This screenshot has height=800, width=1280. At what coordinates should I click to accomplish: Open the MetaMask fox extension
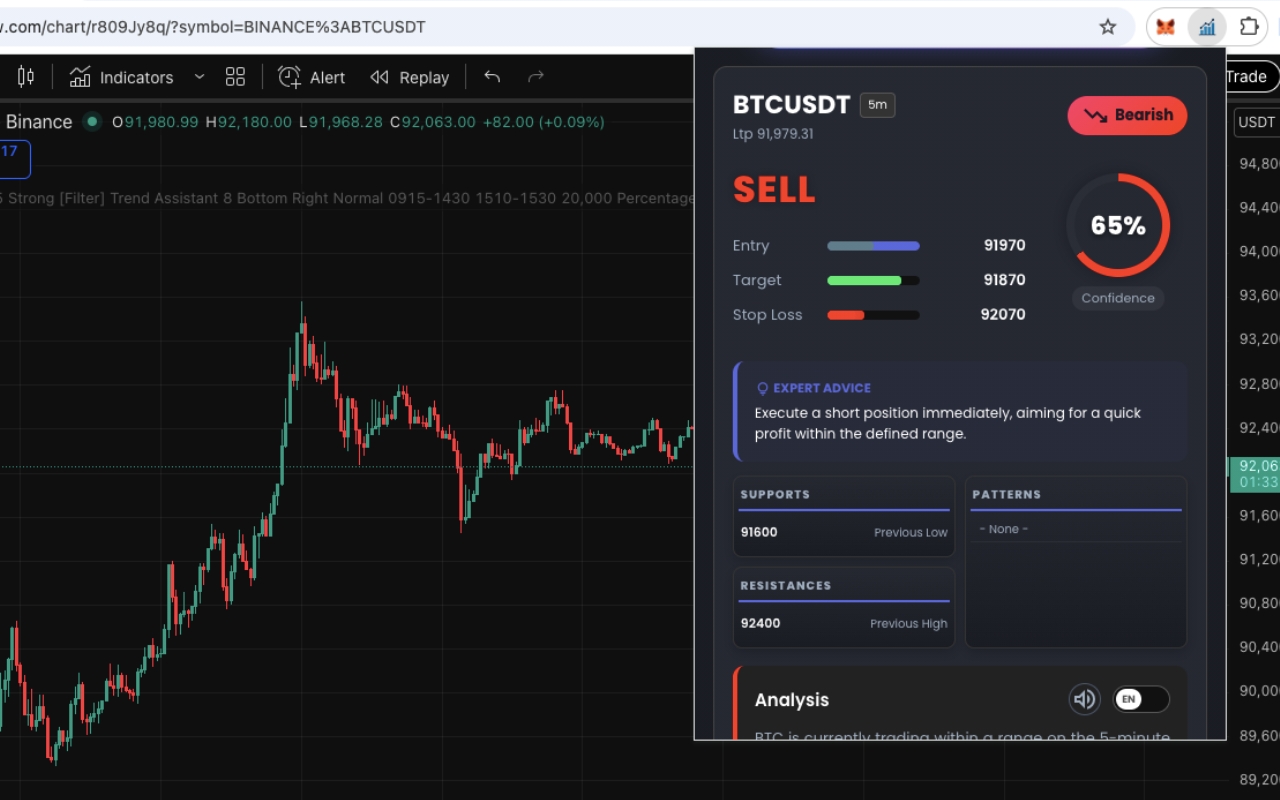tap(1165, 27)
